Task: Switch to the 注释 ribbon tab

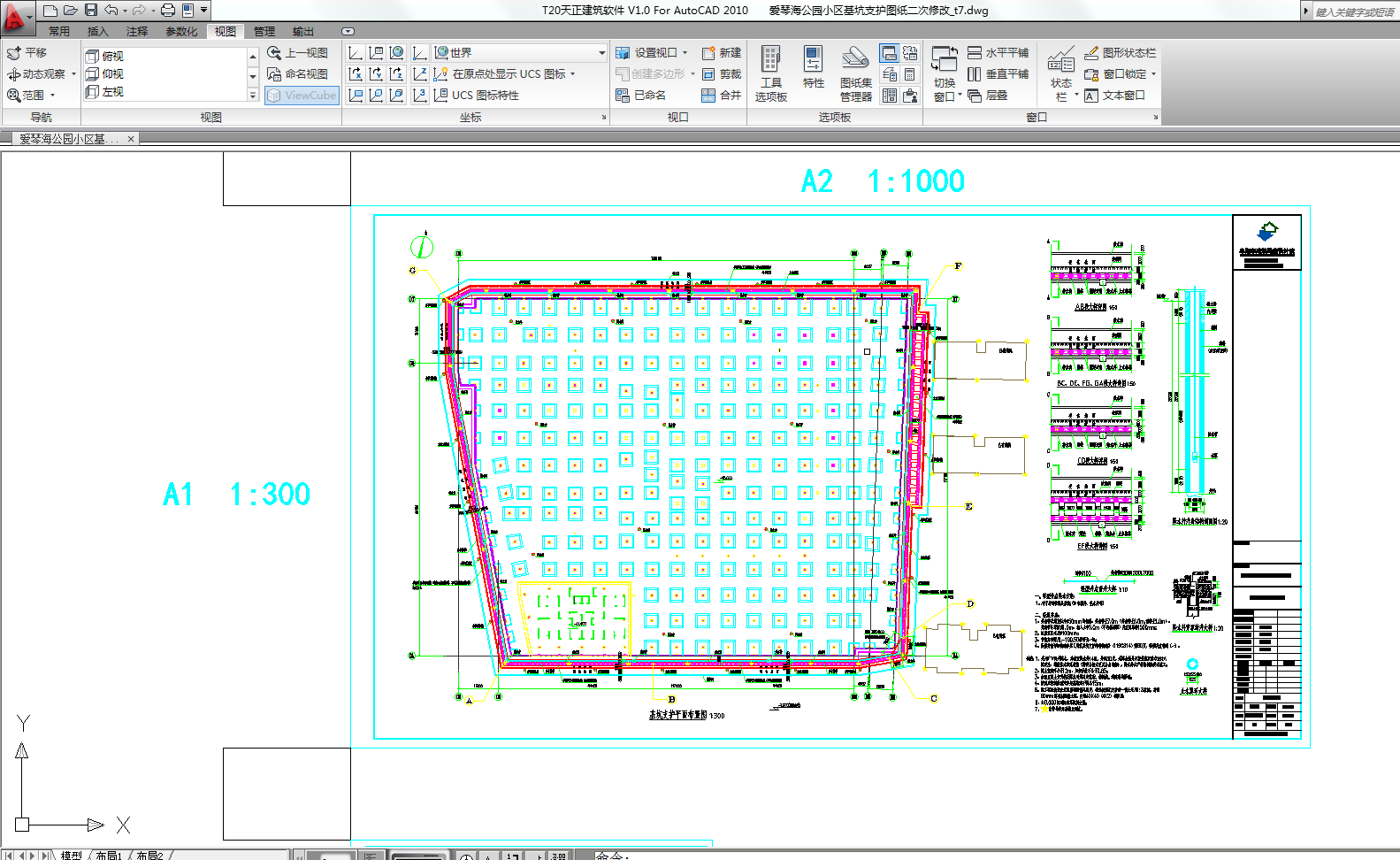Action: click(x=137, y=32)
